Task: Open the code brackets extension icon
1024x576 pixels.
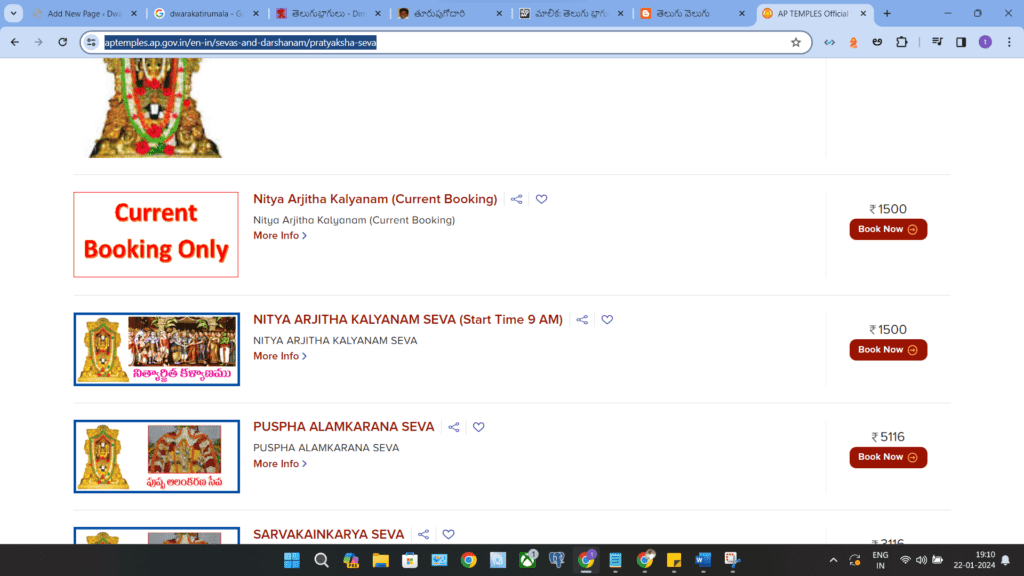Action: coord(829,42)
